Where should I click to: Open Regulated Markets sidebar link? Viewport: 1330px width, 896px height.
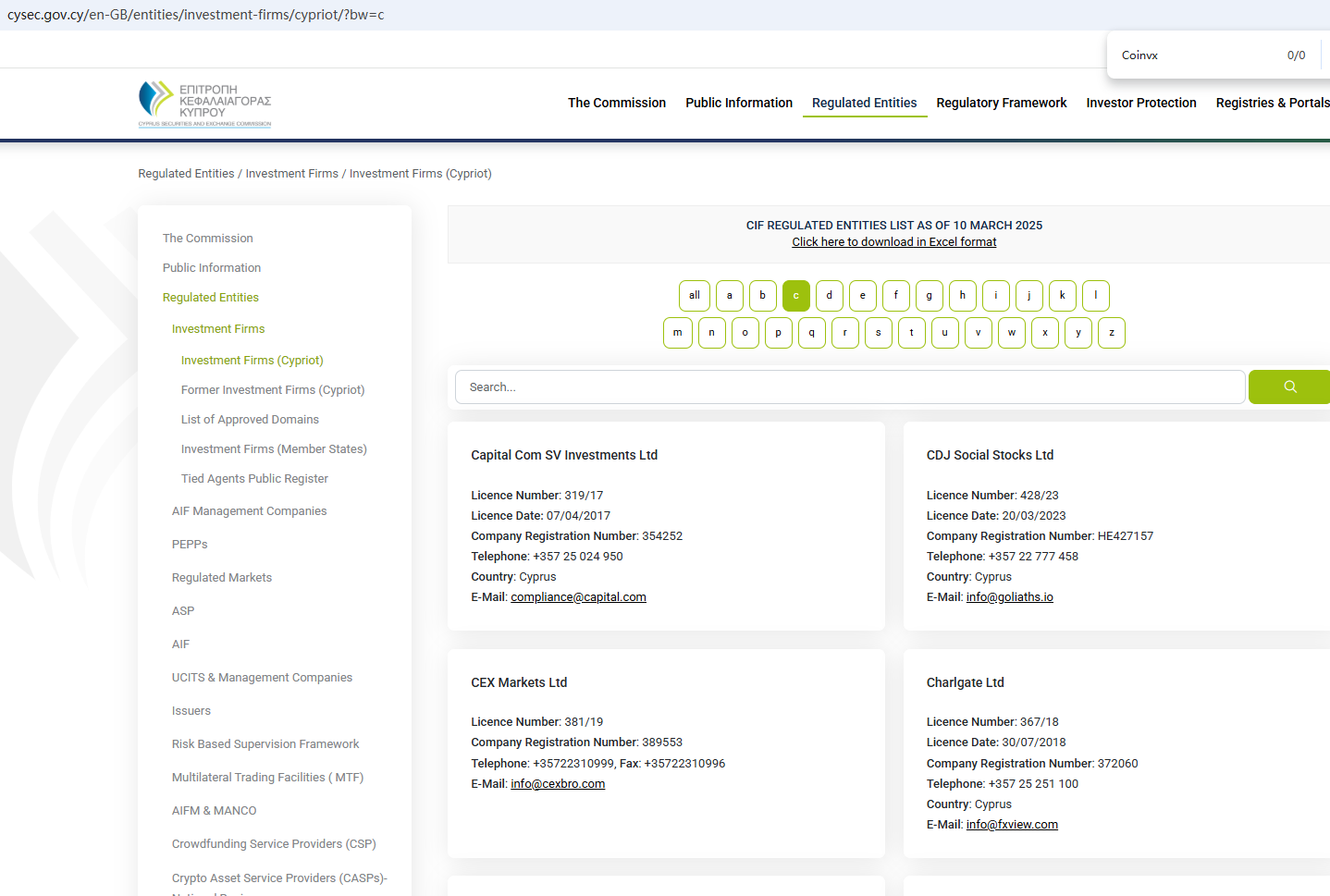(x=222, y=578)
